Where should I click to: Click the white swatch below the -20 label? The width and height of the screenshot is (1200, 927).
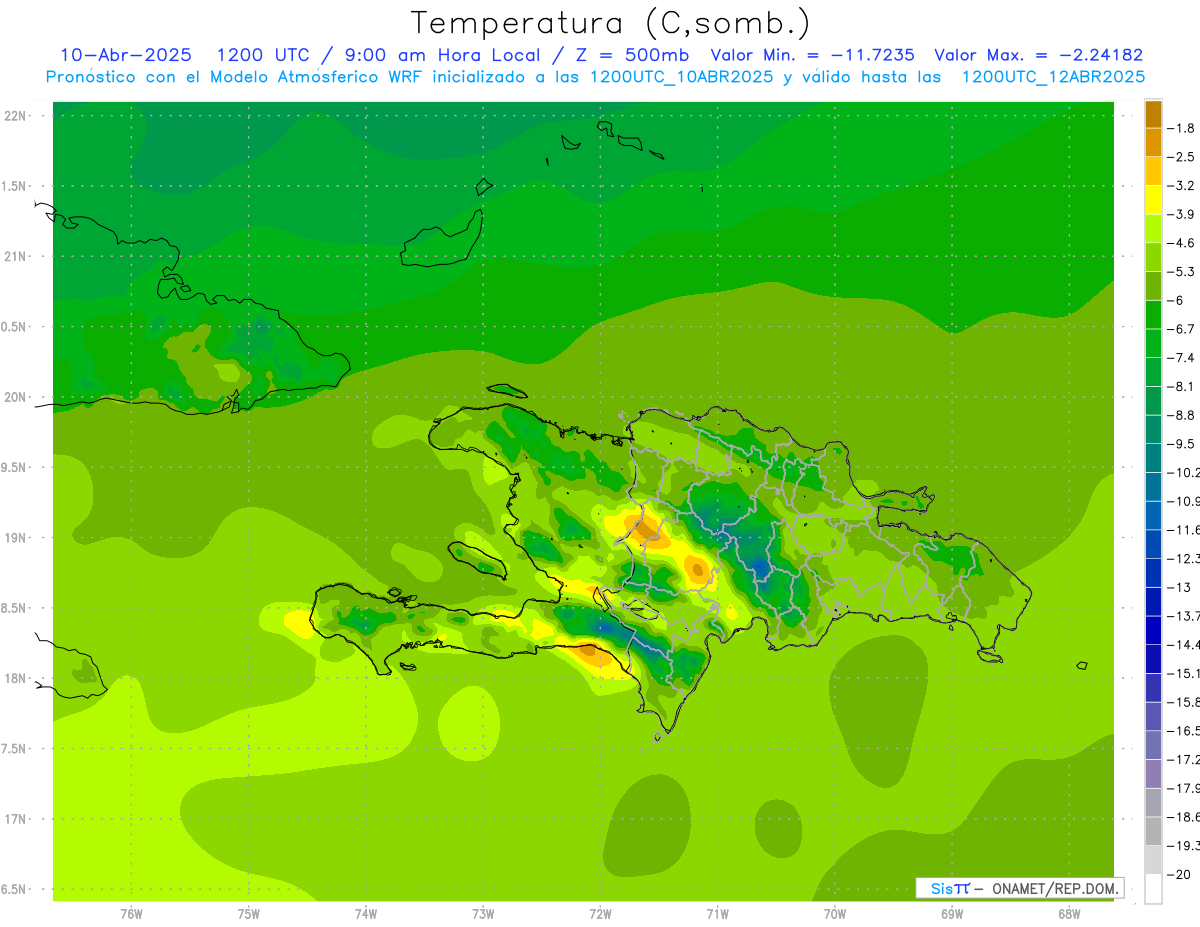pyautogui.click(x=1153, y=888)
